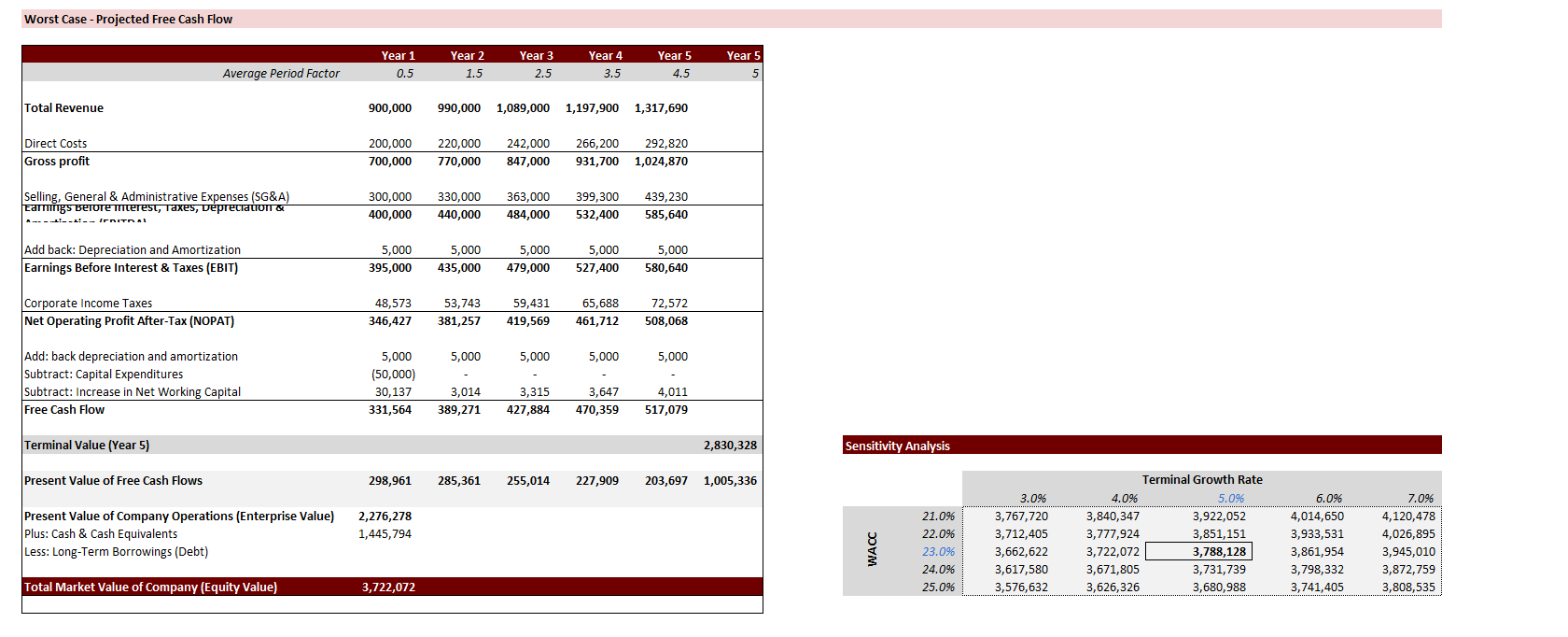Click the Average Period Factor label

[281, 74]
